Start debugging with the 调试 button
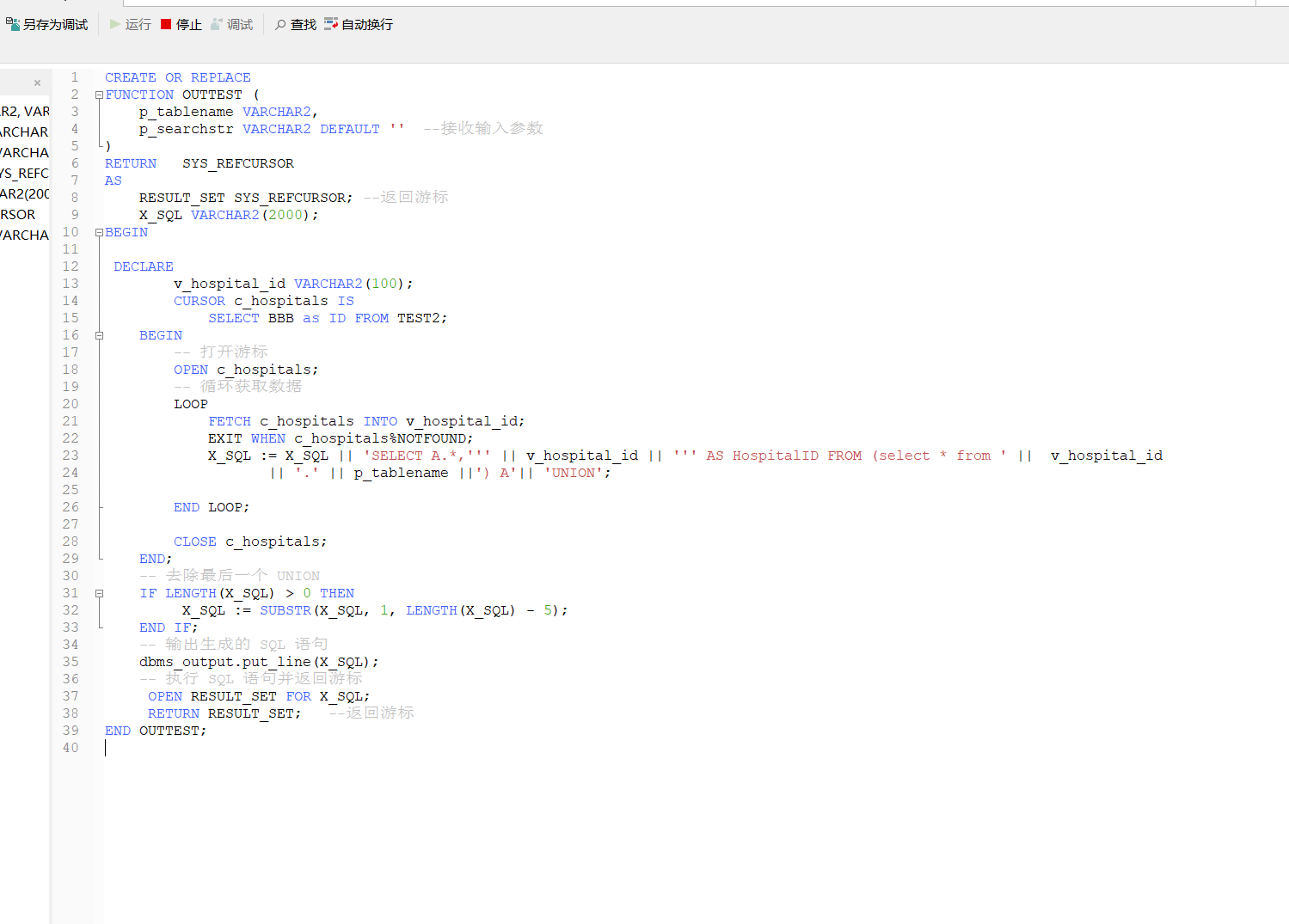Image resolution: width=1289 pixels, height=924 pixels. pos(232,25)
